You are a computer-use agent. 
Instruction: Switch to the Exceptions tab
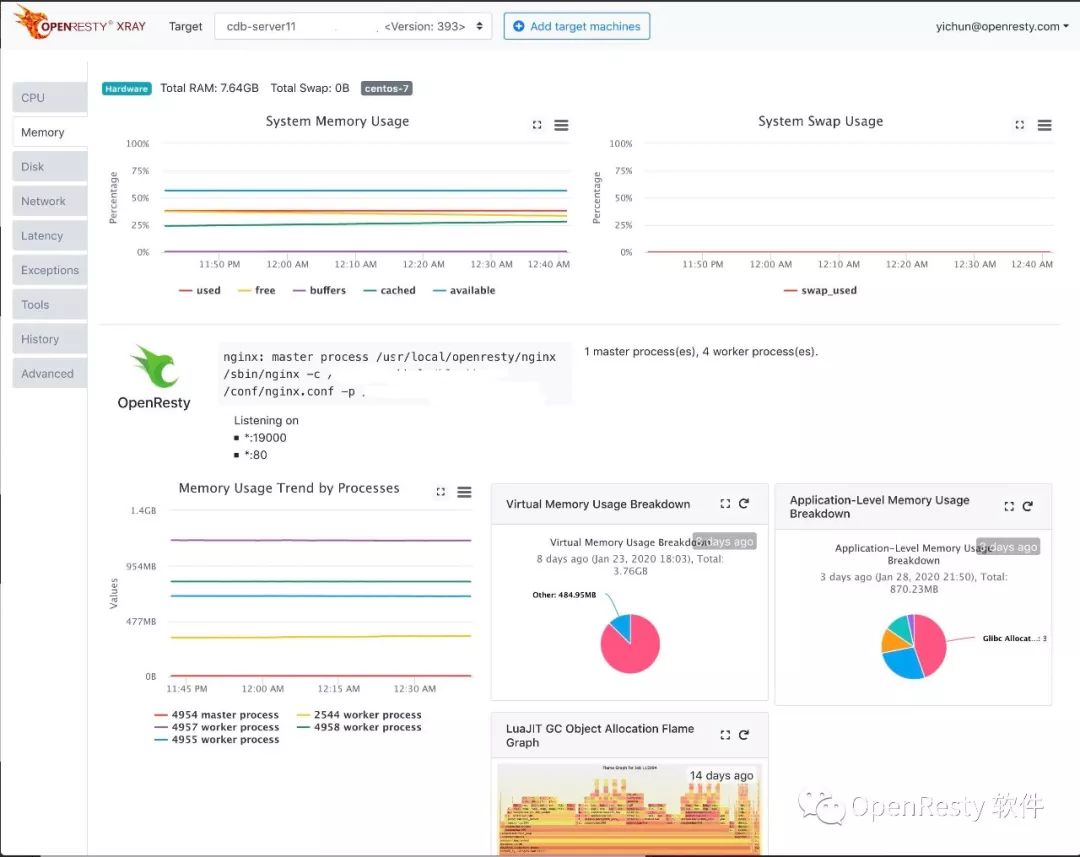click(x=50, y=270)
